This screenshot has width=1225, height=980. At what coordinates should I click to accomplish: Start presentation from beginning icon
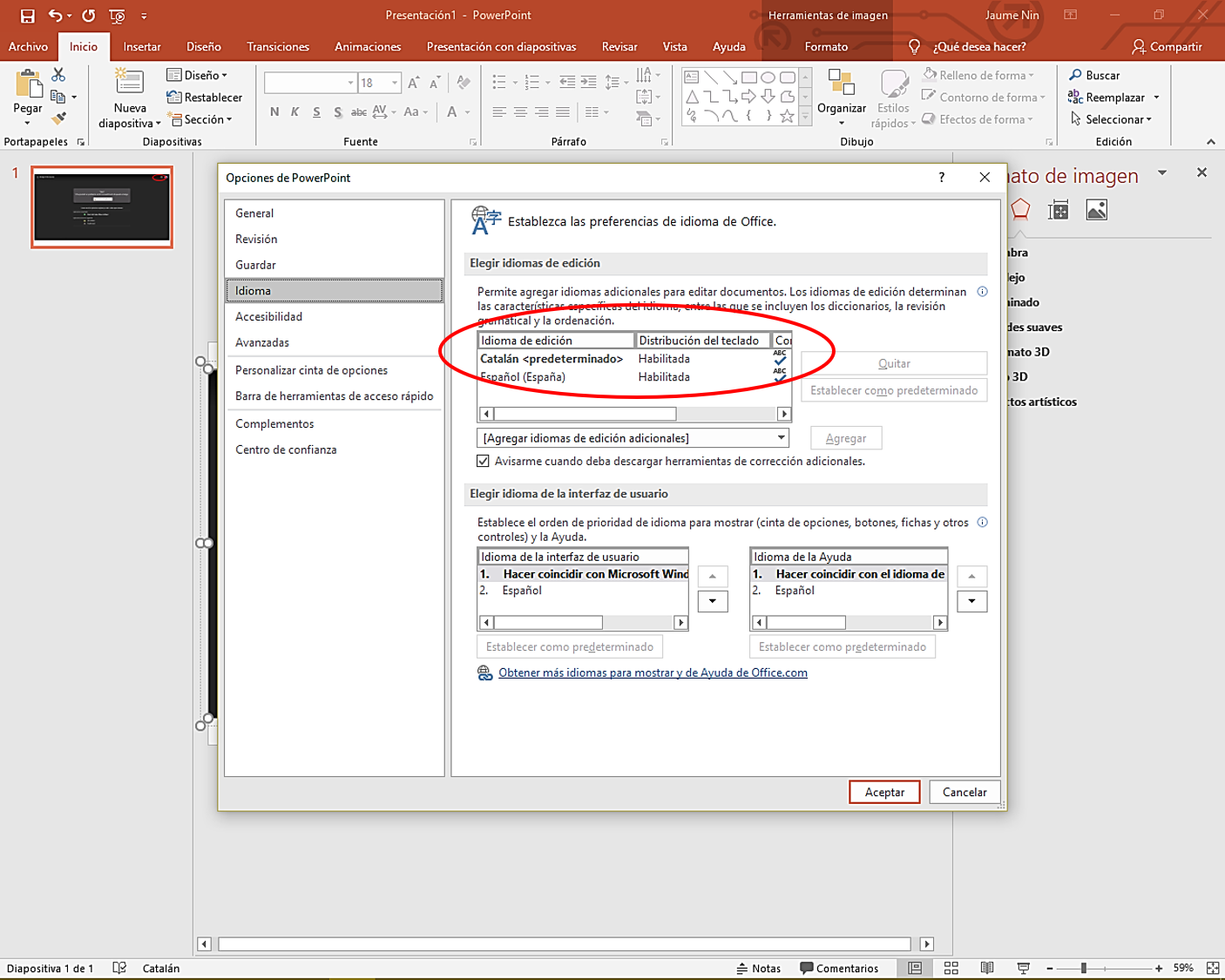click(x=117, y=16)
